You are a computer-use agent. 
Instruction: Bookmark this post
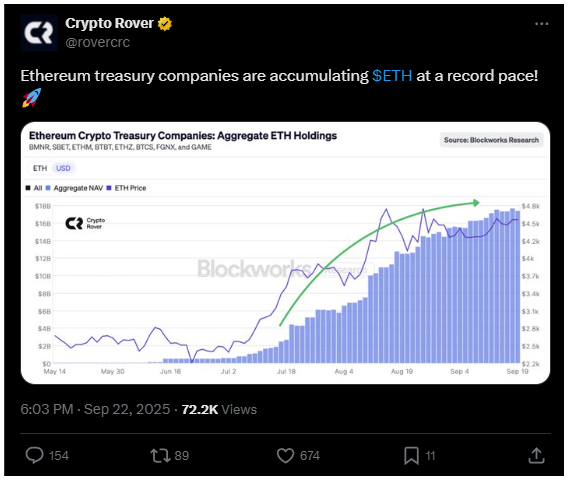pyautogui.click(x=411, y=455)
